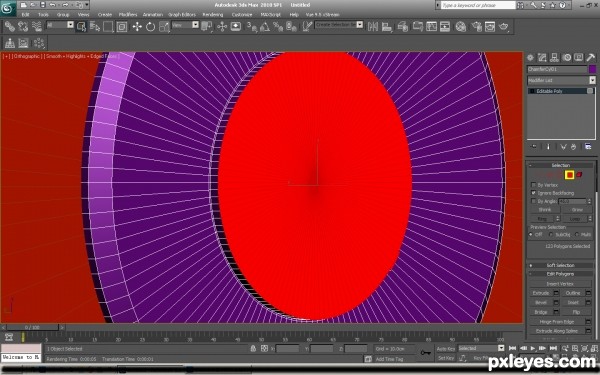The image size is (600, 375).
Task: Select the Select and Link tool
Action: (x=10, y=26)
